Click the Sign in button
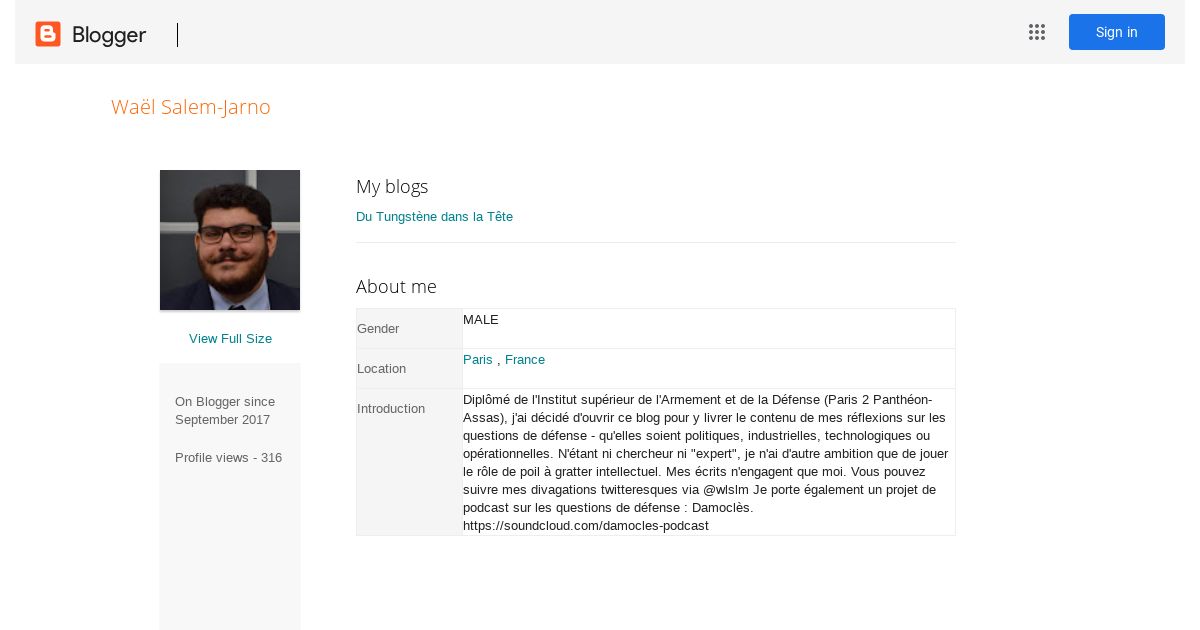Viewport: 1200px width, 630px height. [1116, 32]
